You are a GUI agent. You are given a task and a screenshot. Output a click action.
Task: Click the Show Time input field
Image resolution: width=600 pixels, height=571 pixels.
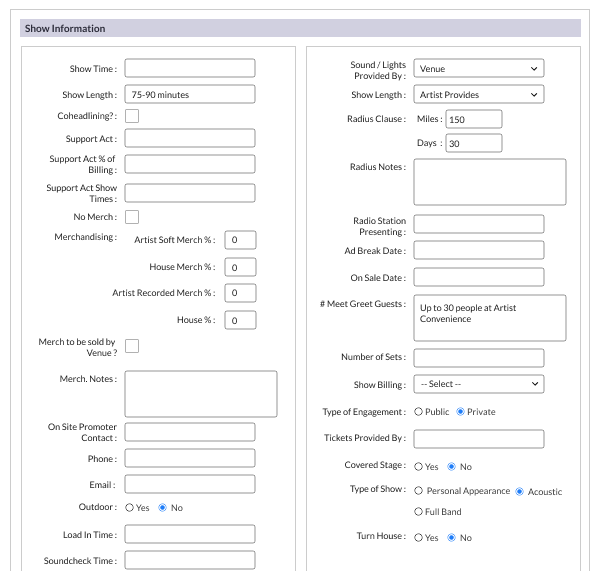[189, 68]
